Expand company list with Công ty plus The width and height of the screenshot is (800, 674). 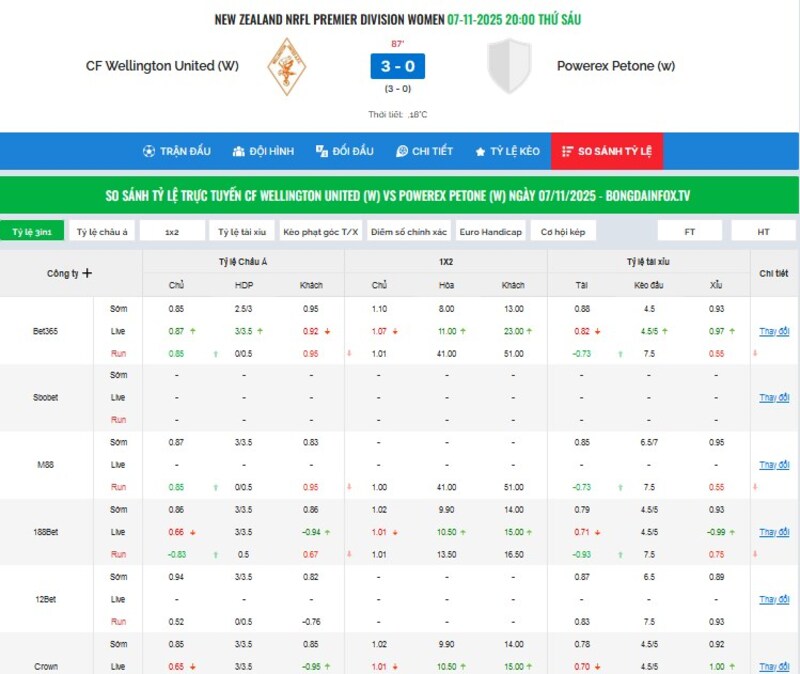87,273
